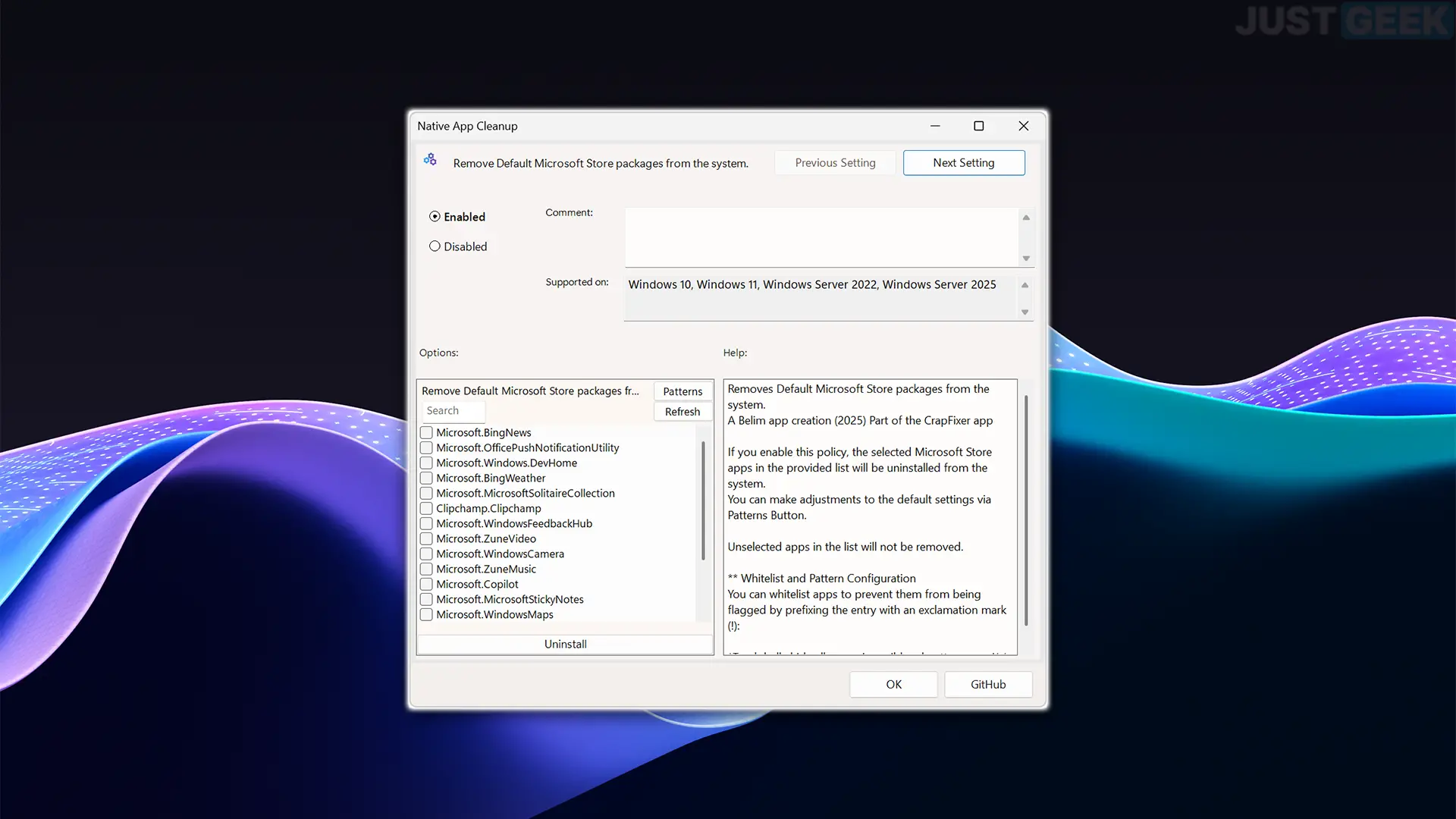Enable the Microsoft.MicrosoftSolitaireCollection checkbox

(426, 494)
